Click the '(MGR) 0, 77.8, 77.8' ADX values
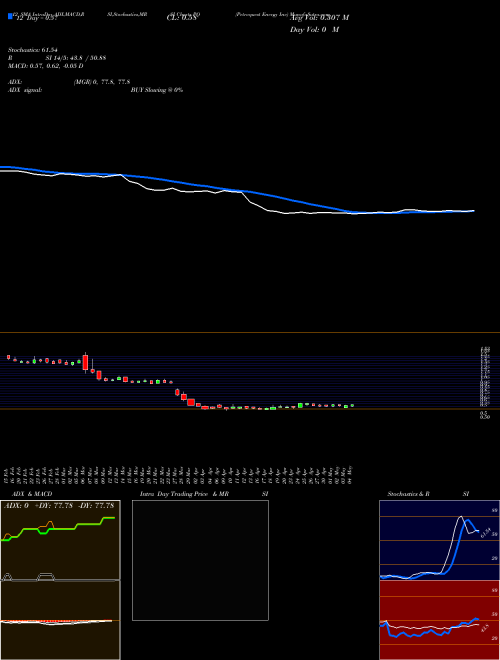This screenshot has width=500, height=660. point(101,82)
